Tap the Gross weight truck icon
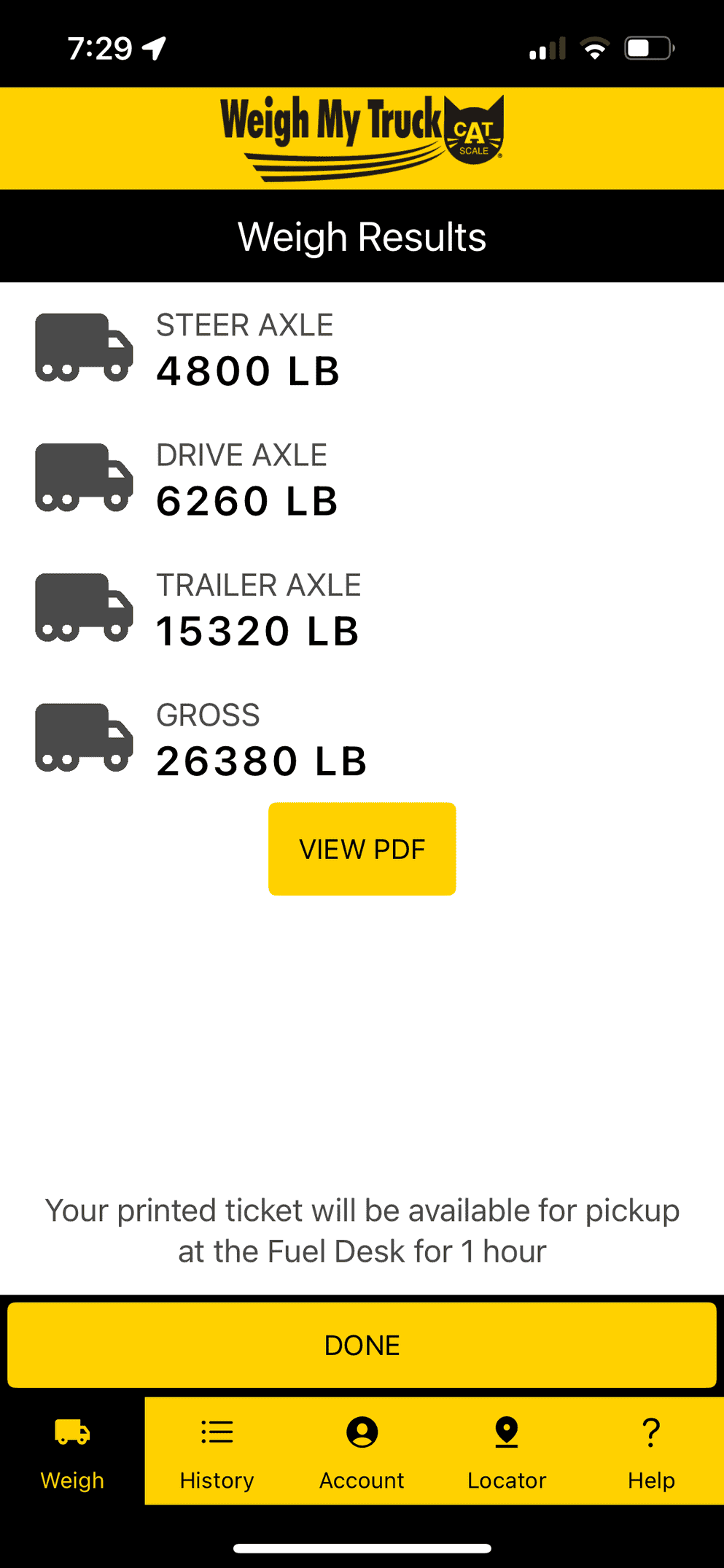The height and width of the screenshot is (1568, 724). pyautogui.click(x=84, y=737)
